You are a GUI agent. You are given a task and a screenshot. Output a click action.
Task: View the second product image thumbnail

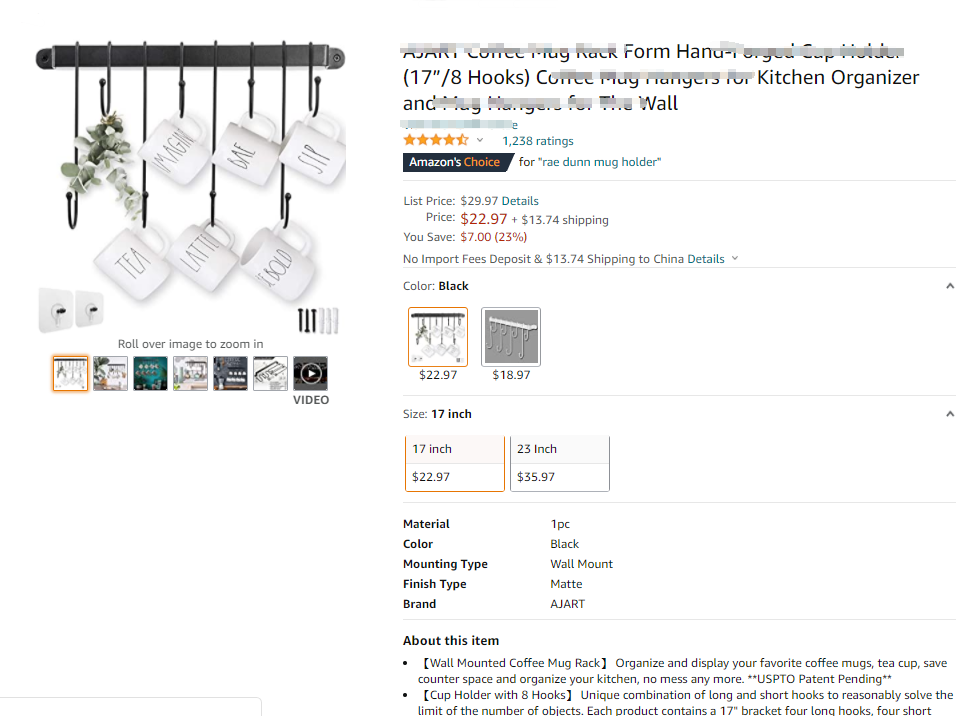110,374
